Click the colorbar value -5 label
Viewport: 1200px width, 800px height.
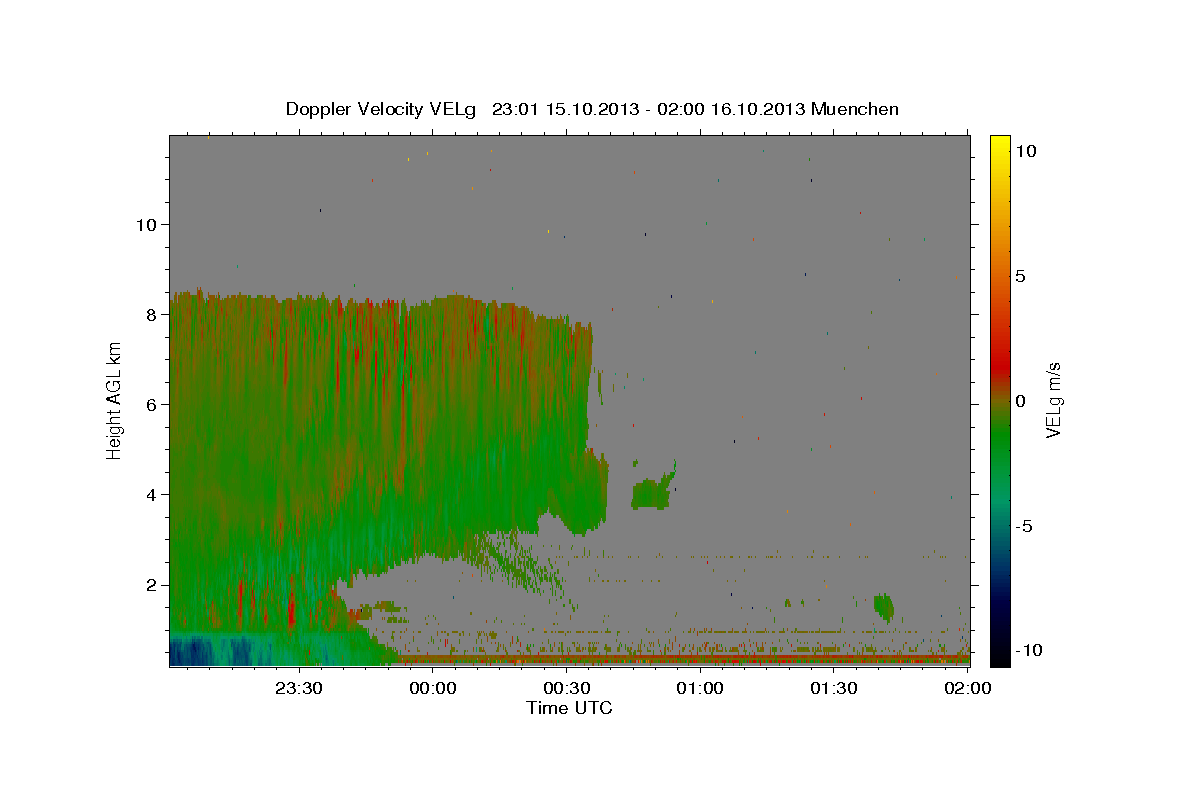click(1025, 526)
